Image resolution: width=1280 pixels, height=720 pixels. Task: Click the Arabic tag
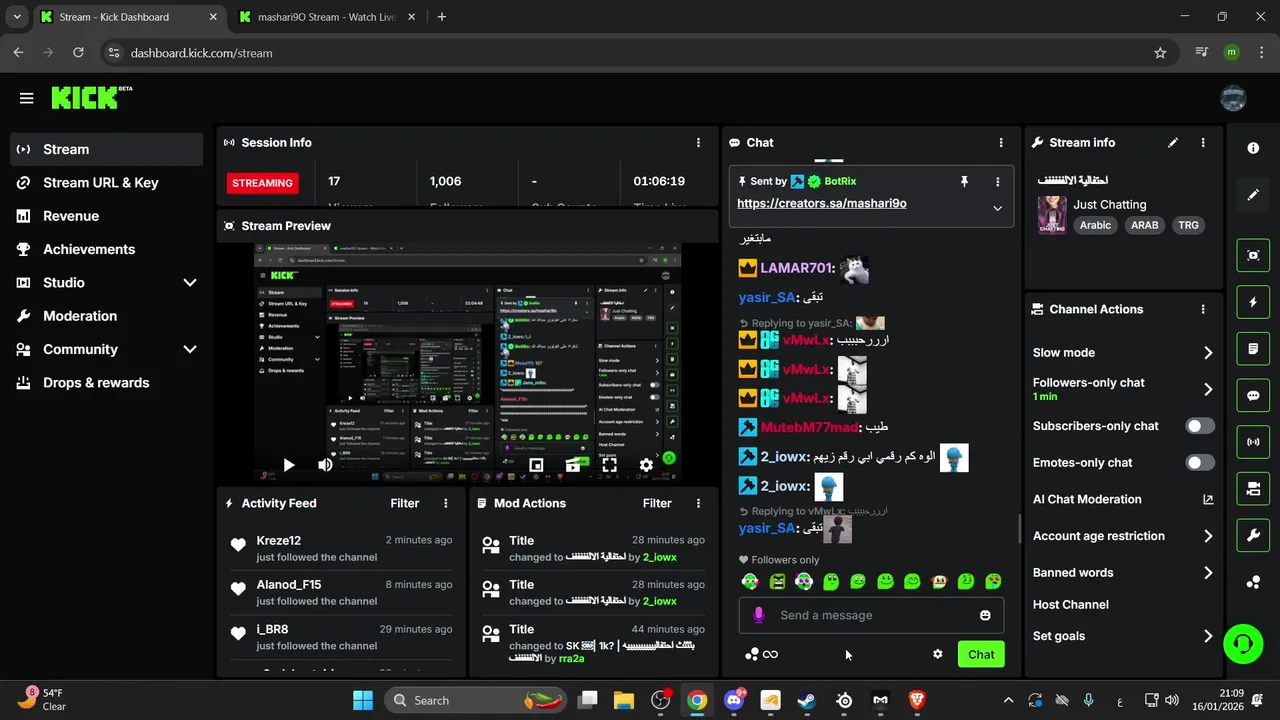pyautogui.click(x=1095, y=225)
